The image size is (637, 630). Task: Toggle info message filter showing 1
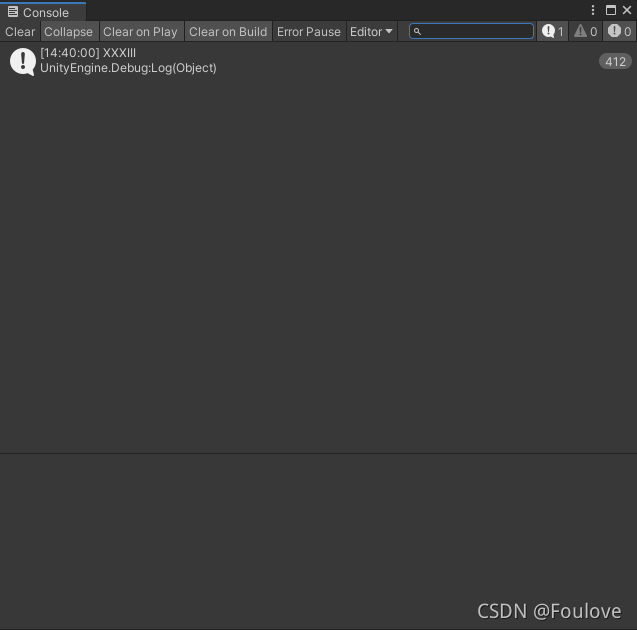click(552, 31)
